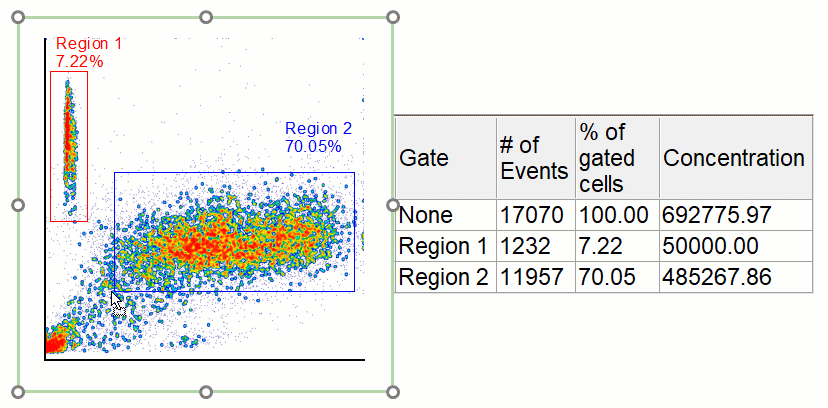Select the Region 1 cell in the table

[x=445, y=246]
